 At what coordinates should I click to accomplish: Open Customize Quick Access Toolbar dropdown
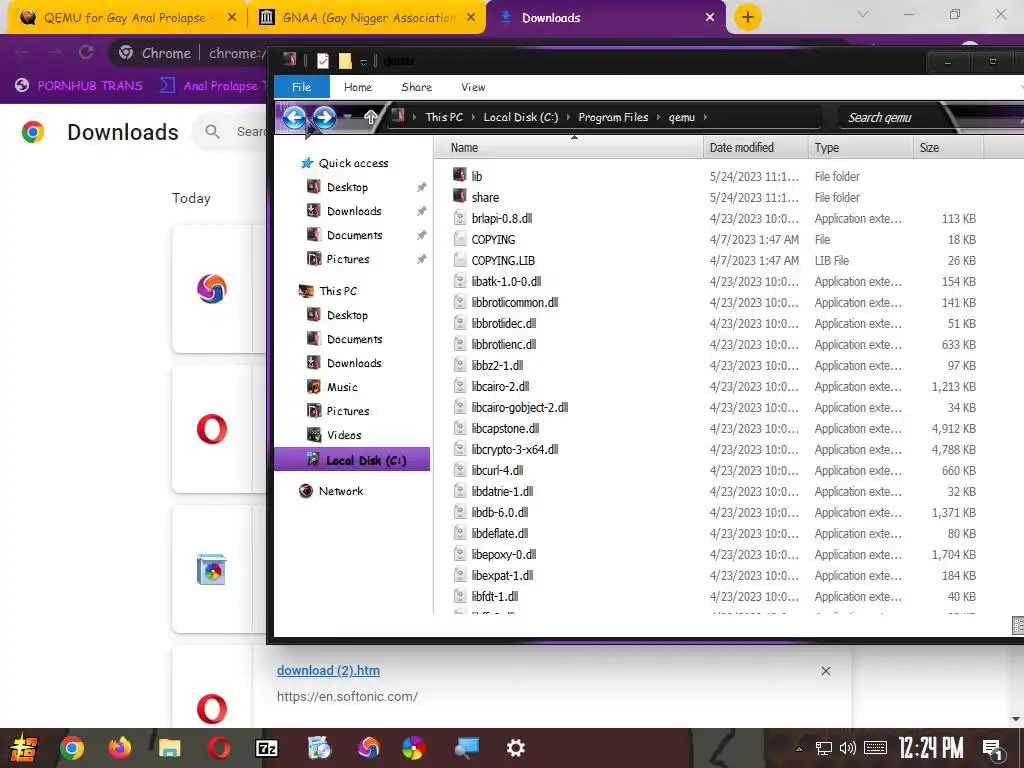pyautogui.click(x=363, y=62)
